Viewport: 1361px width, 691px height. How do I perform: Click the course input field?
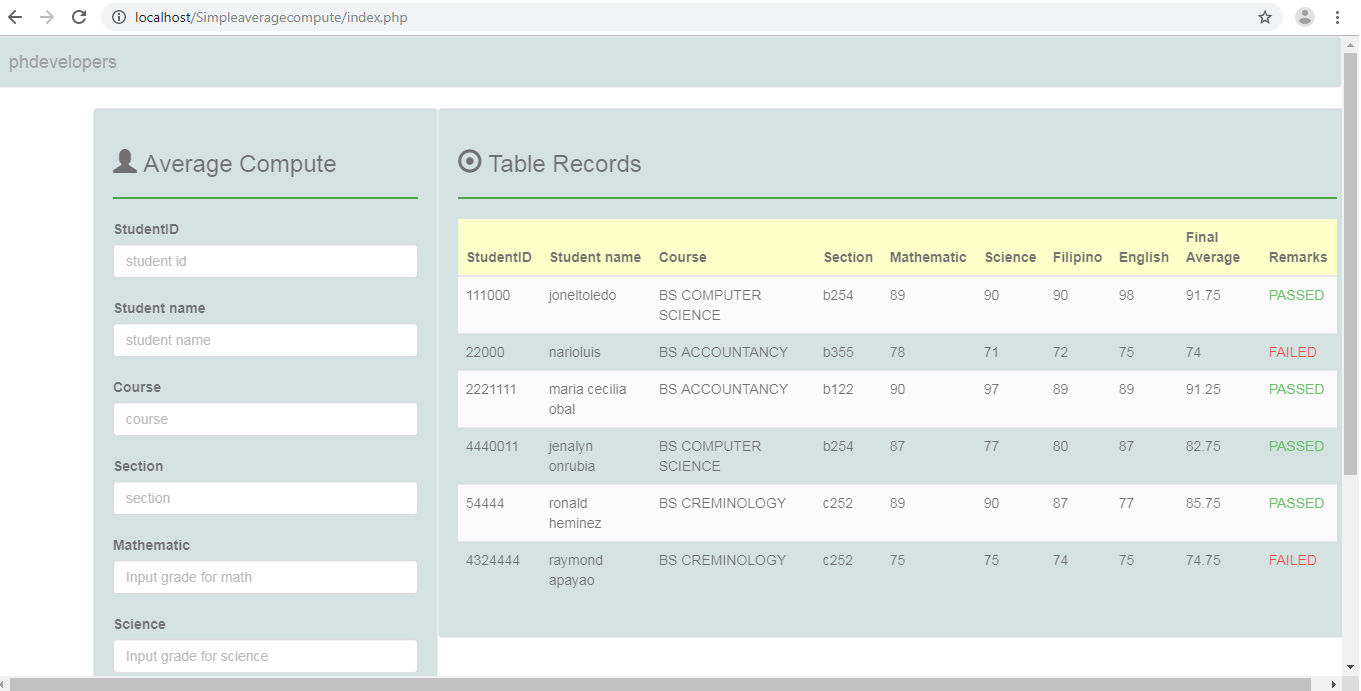[x=265, y=419]
